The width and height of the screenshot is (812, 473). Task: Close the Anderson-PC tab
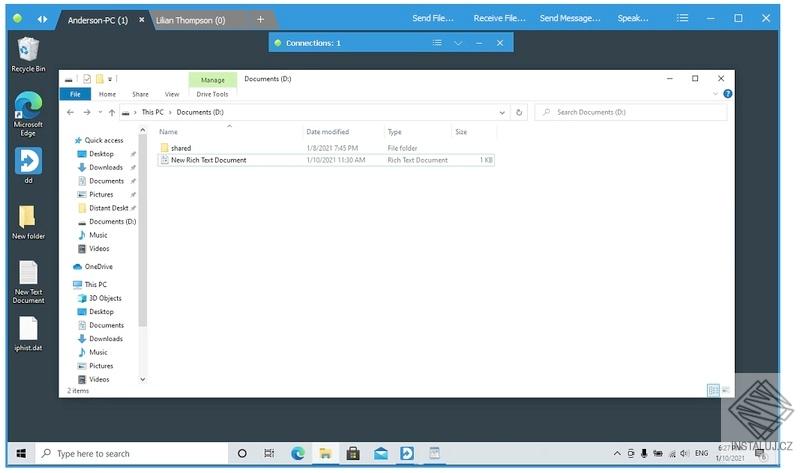pyautogui.click(x=141, y=20)
